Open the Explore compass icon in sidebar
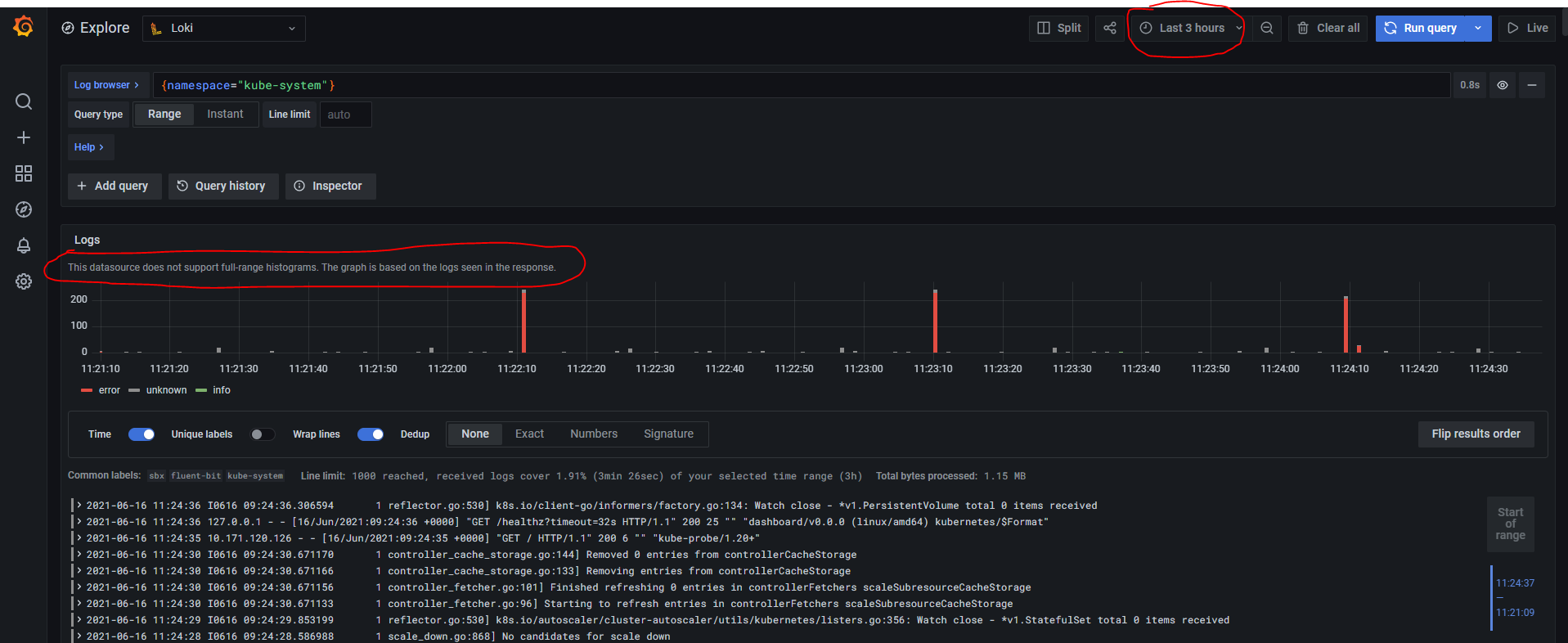 24,209
